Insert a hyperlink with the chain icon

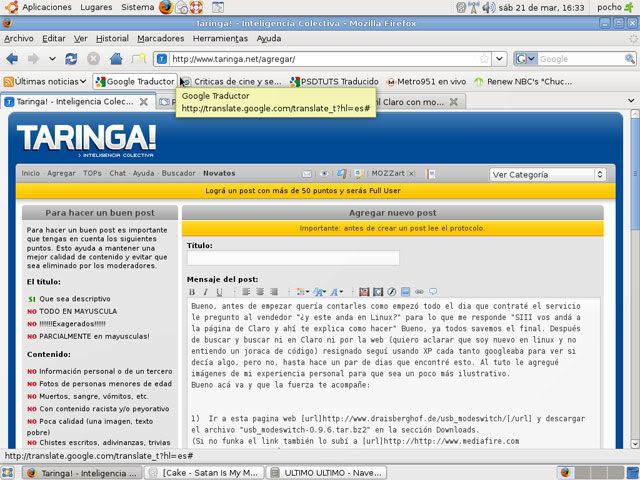coord(419,291)
